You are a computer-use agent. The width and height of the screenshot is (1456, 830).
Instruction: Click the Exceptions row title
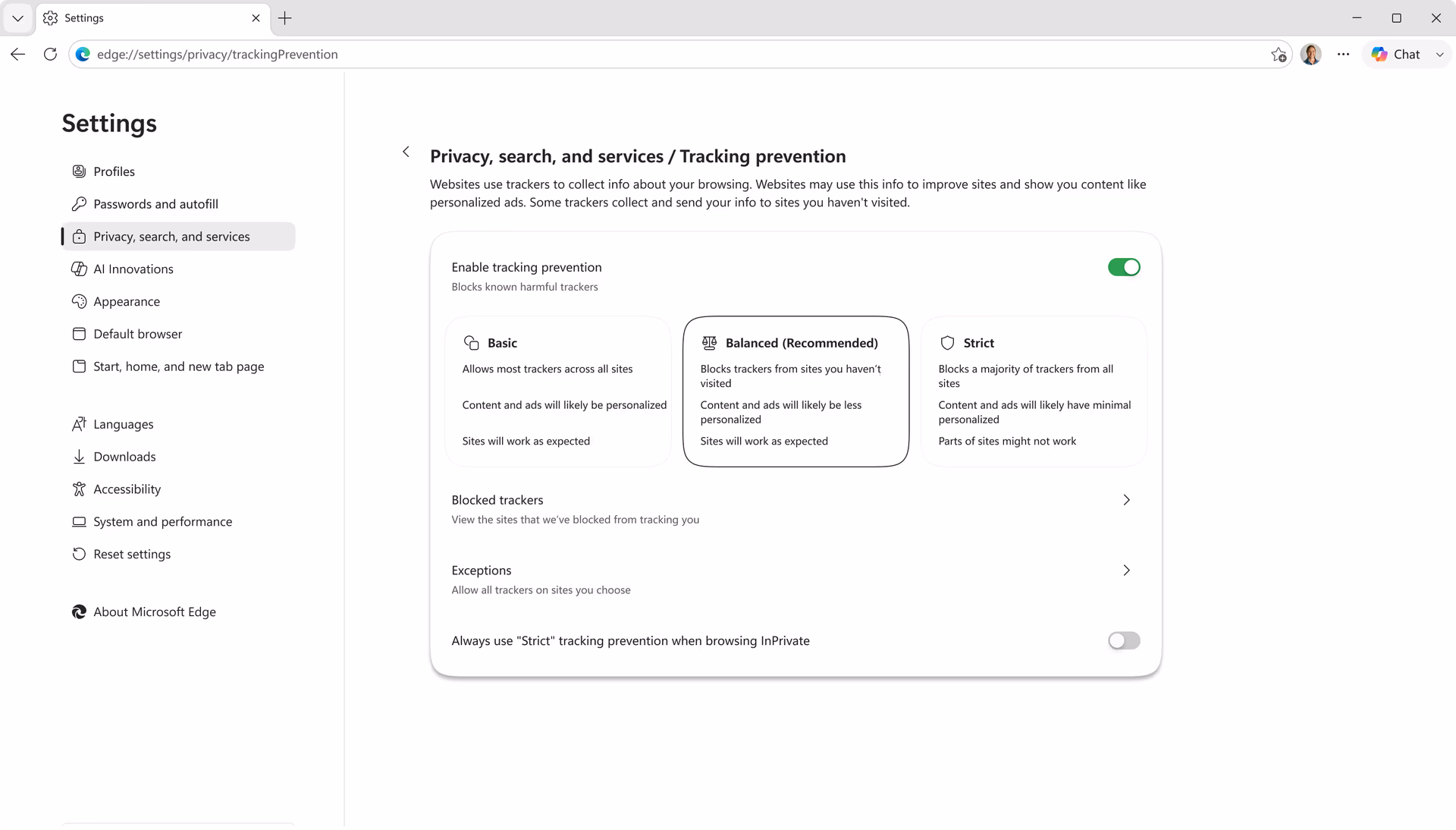pos(482,571)
